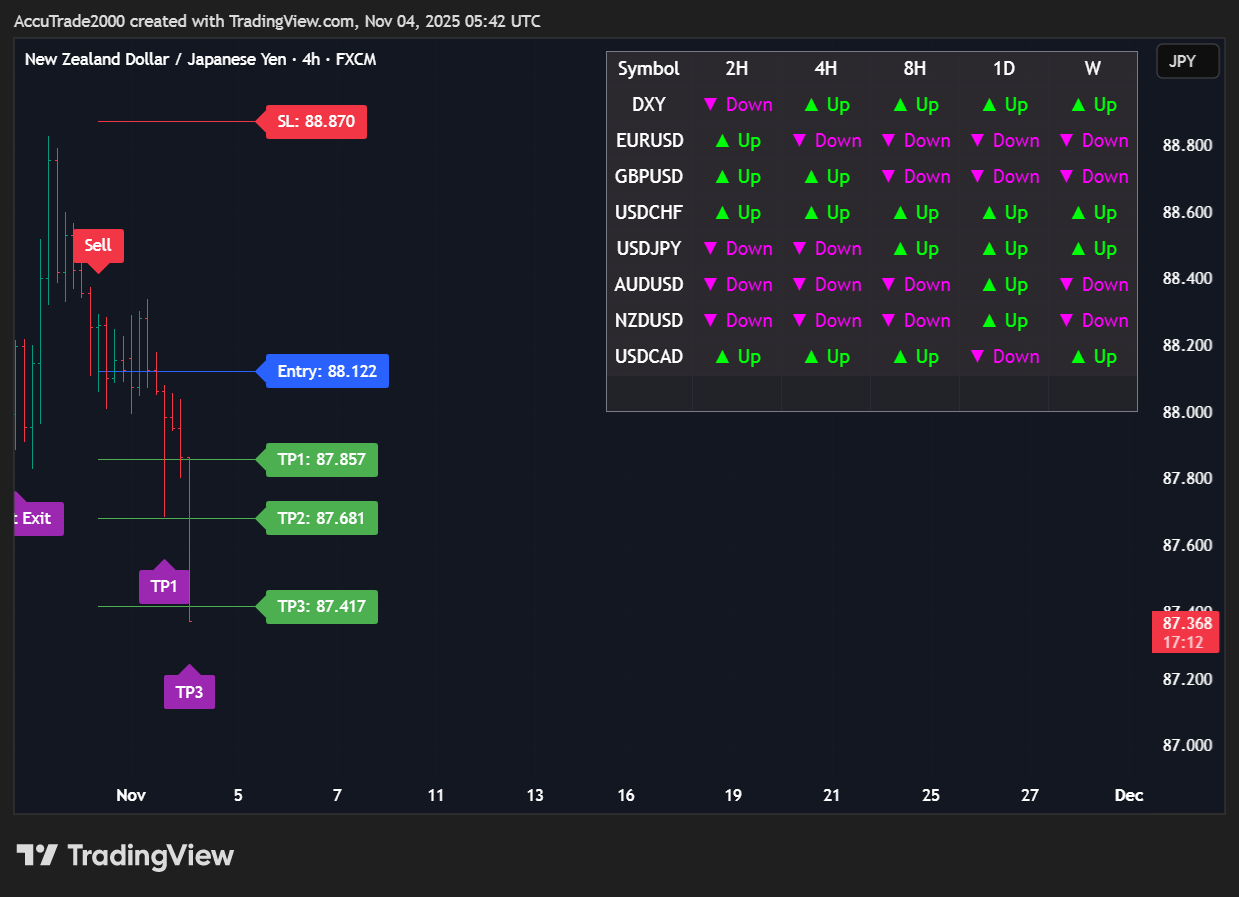Click the Nov label on the time axis

click(x=131, y=796)
